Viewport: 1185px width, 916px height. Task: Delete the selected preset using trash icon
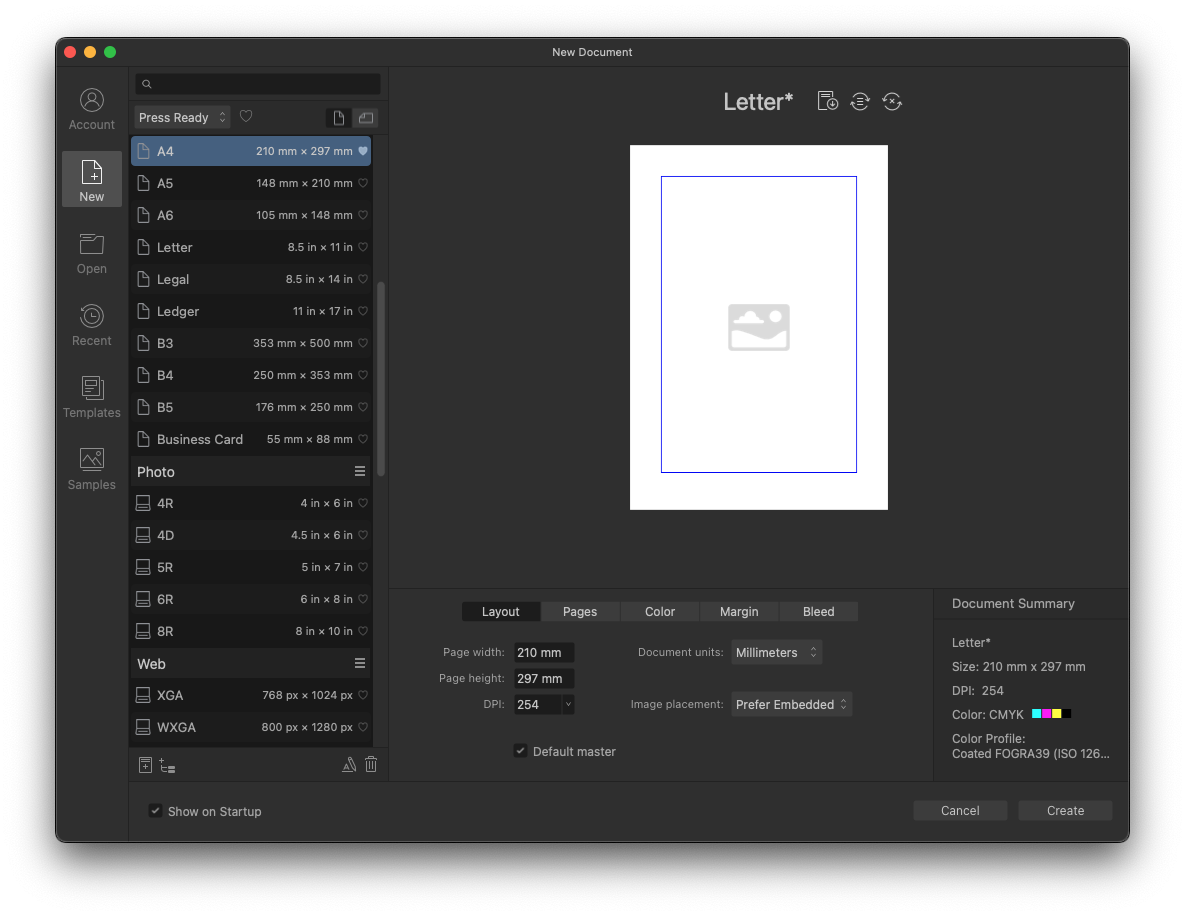point(371,764)
